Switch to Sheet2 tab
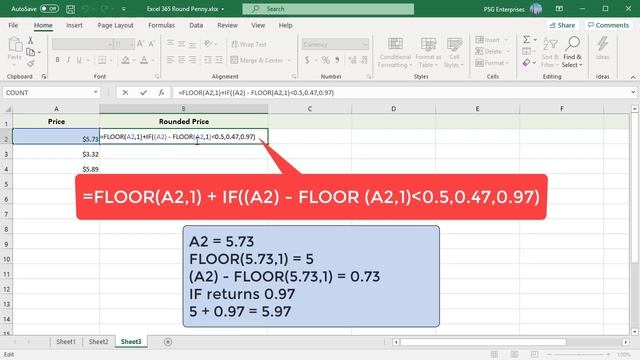Image resolution: width=640 pixels, height=360 pixels. point(98,342)
